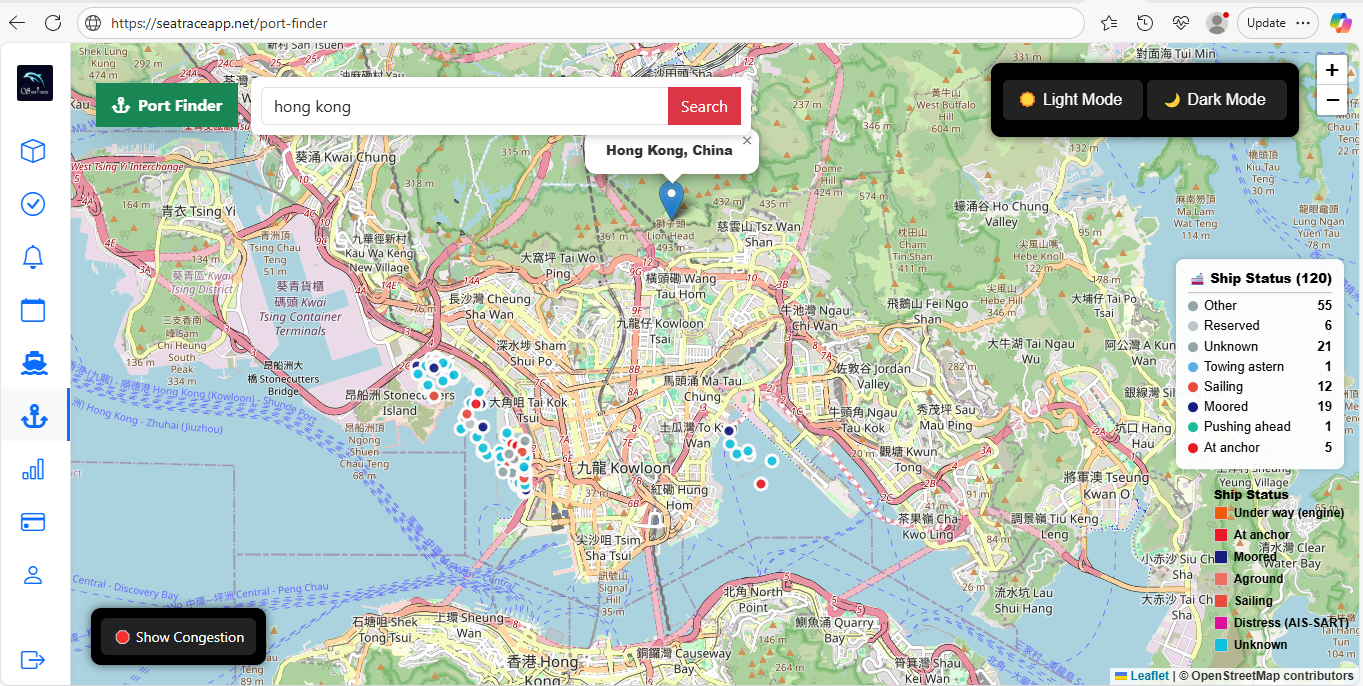This screenshot has height=686, width=1363.
Task: Open the browser profile avatar
Action: (1217, 22)
